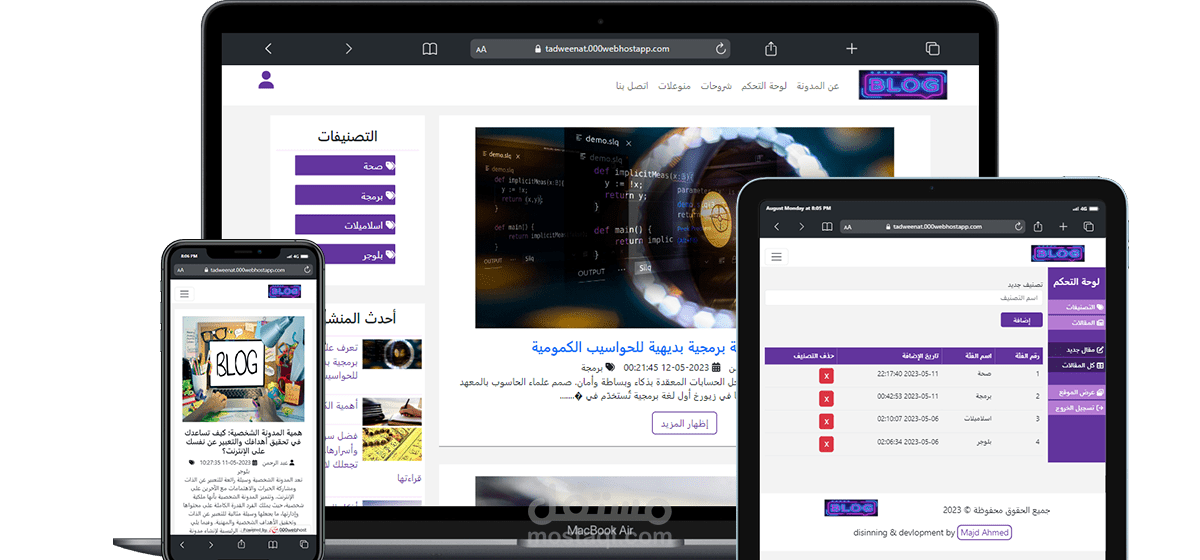Open شروحات nav link on MacBook
Image resolution: width=1200 pixels, height=560 pixels.
(716, 86)
